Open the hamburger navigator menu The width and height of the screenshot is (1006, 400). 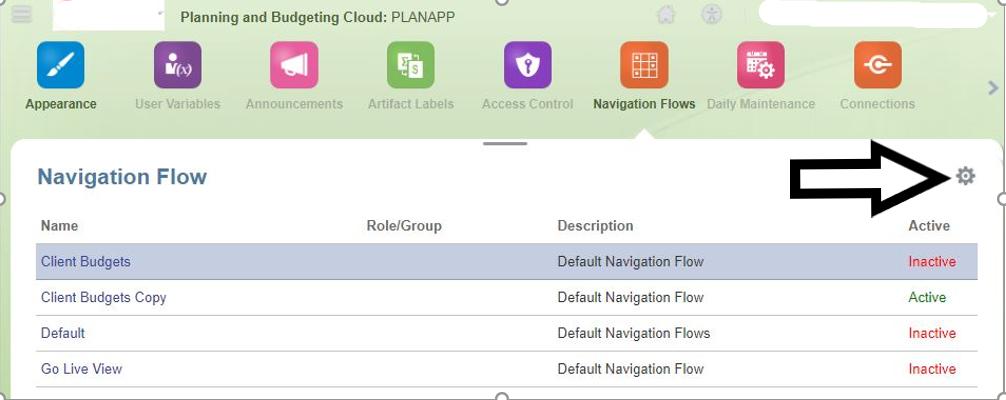click(x=21, y=13)
